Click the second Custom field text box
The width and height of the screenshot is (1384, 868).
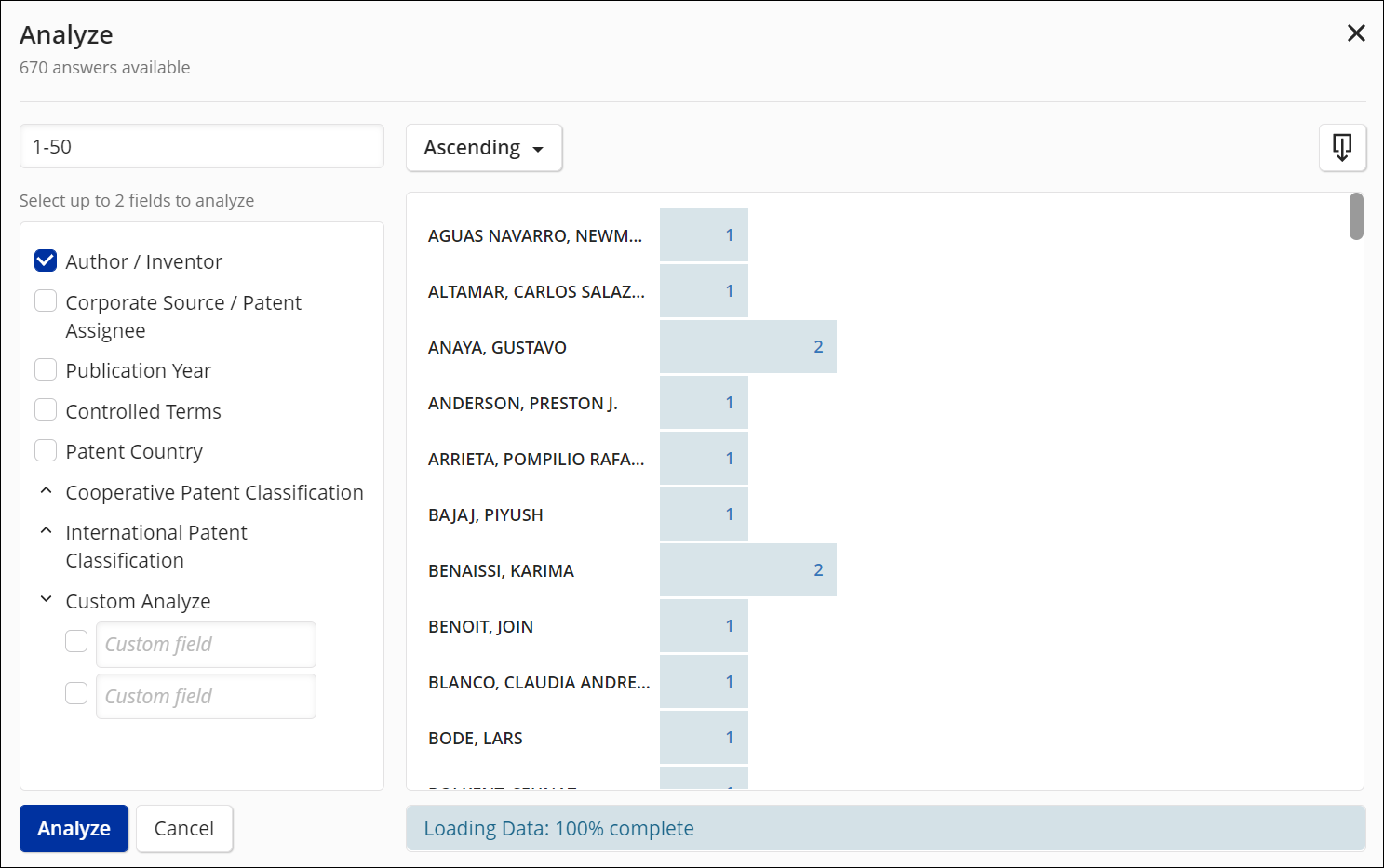point(206,697)
